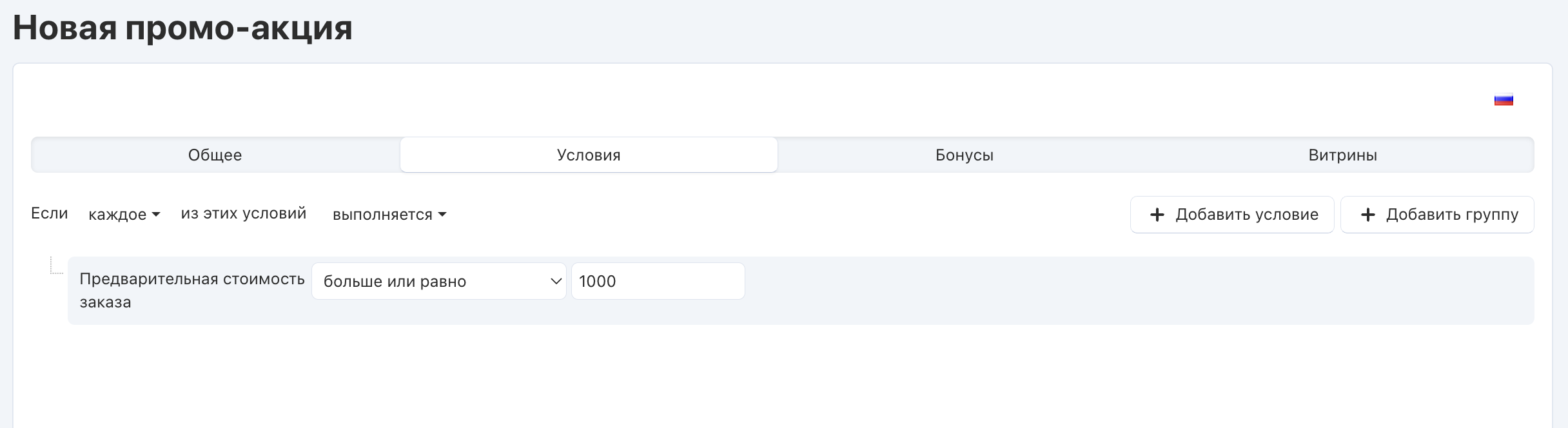Click the Russian flag language icon

1504,101
